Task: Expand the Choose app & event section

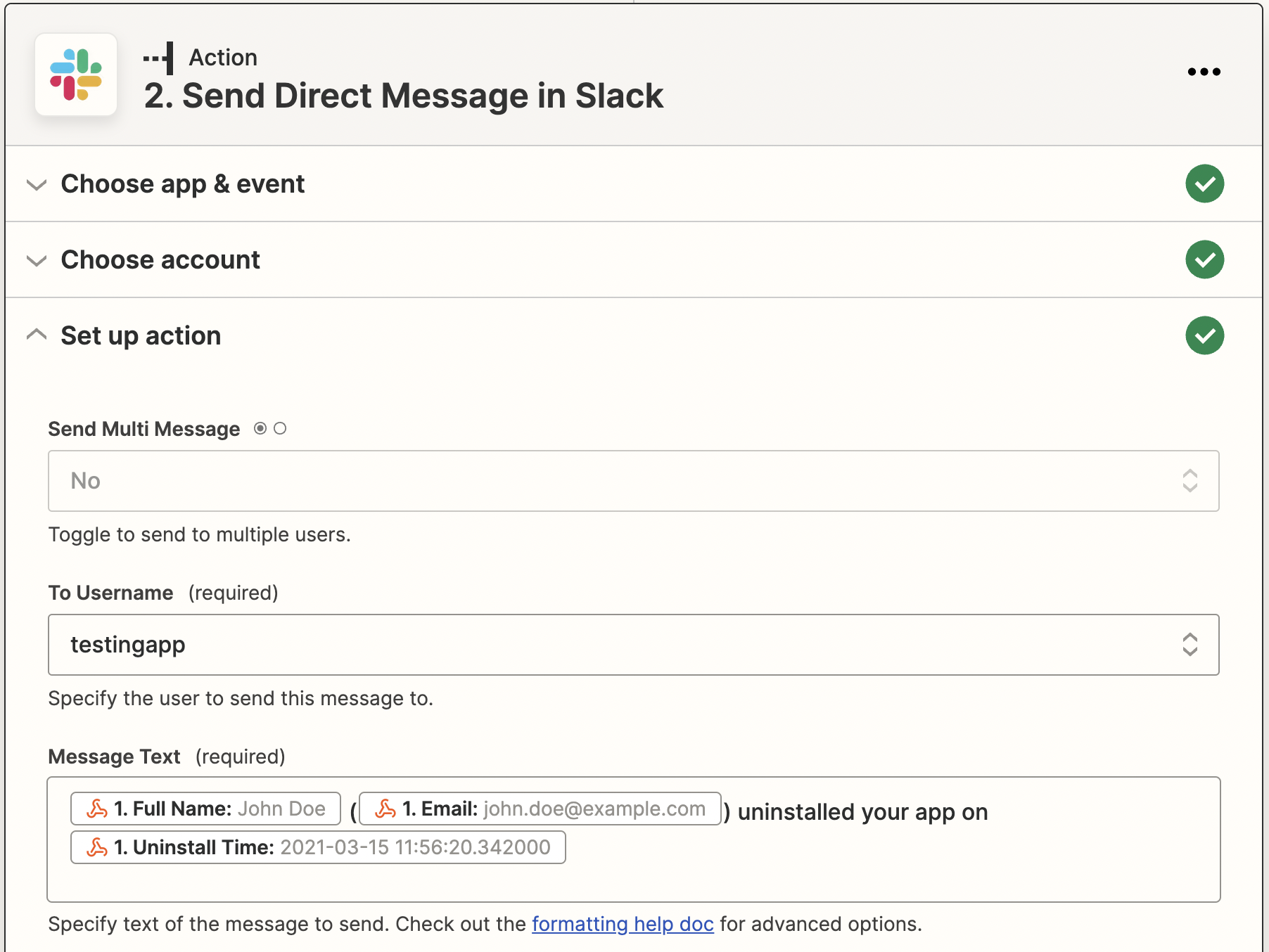Action: pos(37,185)
